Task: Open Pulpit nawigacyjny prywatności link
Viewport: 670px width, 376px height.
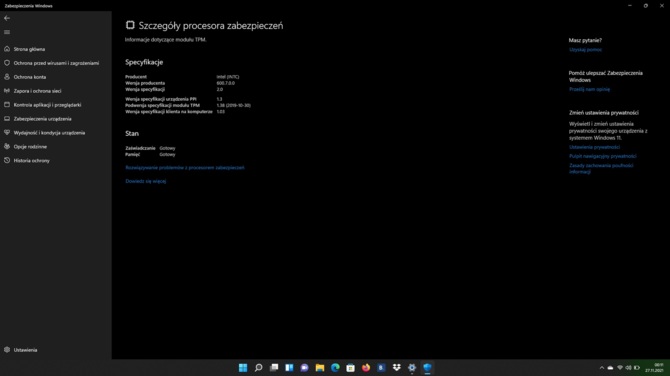Action: 602,156
